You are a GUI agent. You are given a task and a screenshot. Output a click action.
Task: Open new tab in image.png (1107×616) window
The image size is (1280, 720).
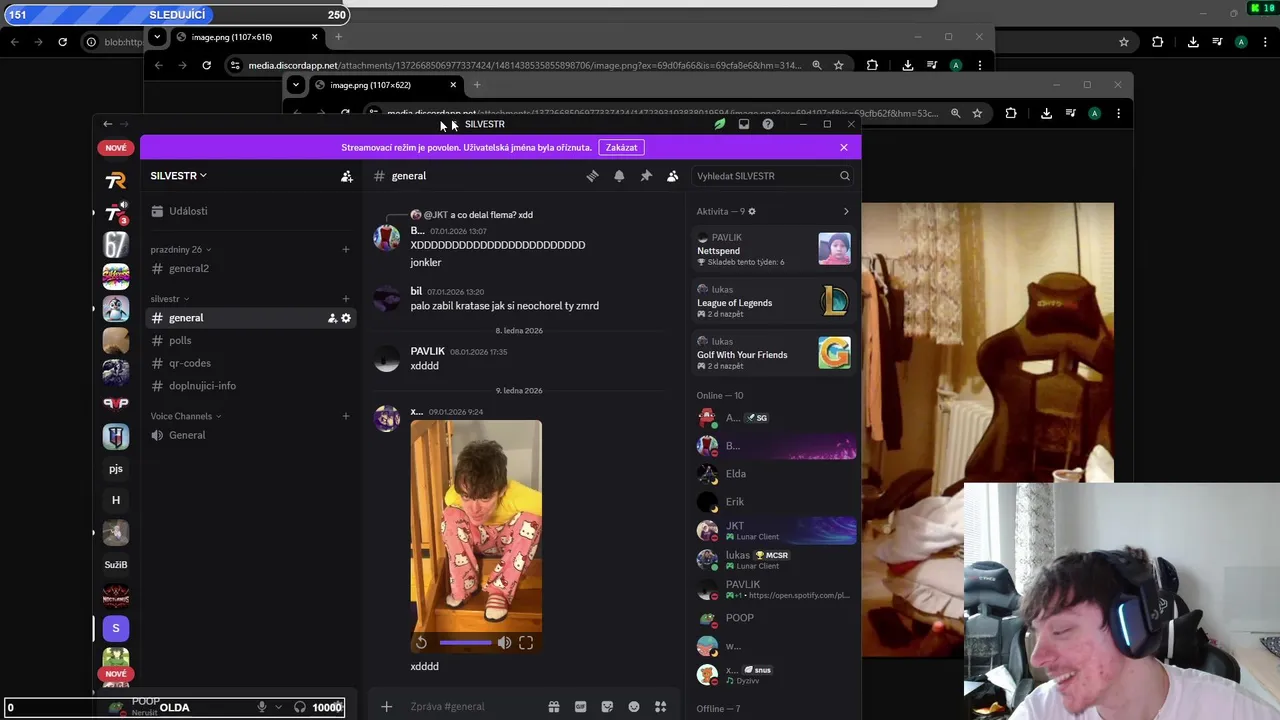[338, 37]
